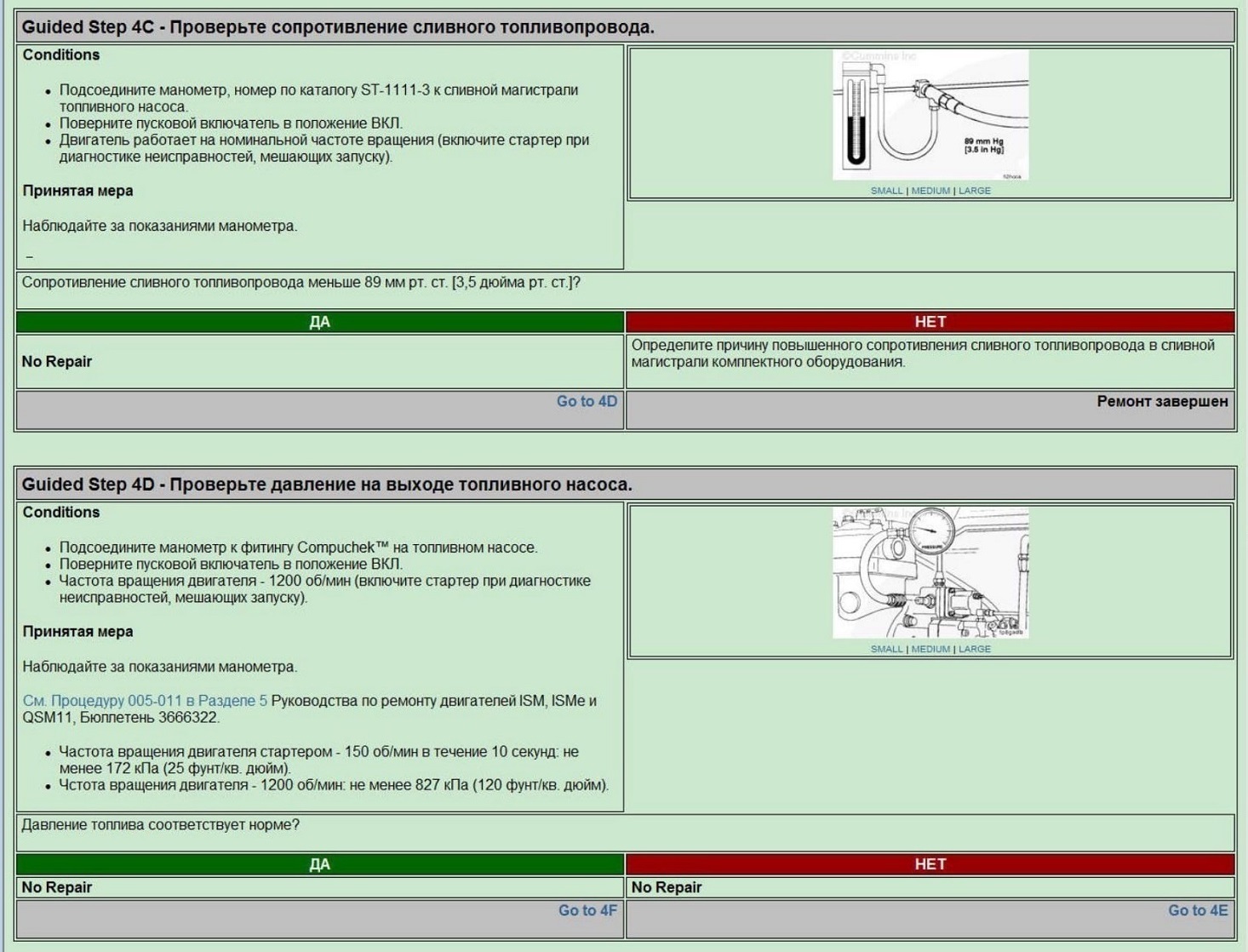This screenshot has width=1248, height=952.
Task: Follow the 'Go to 4F' link
Action: click(x=587, y=910)
